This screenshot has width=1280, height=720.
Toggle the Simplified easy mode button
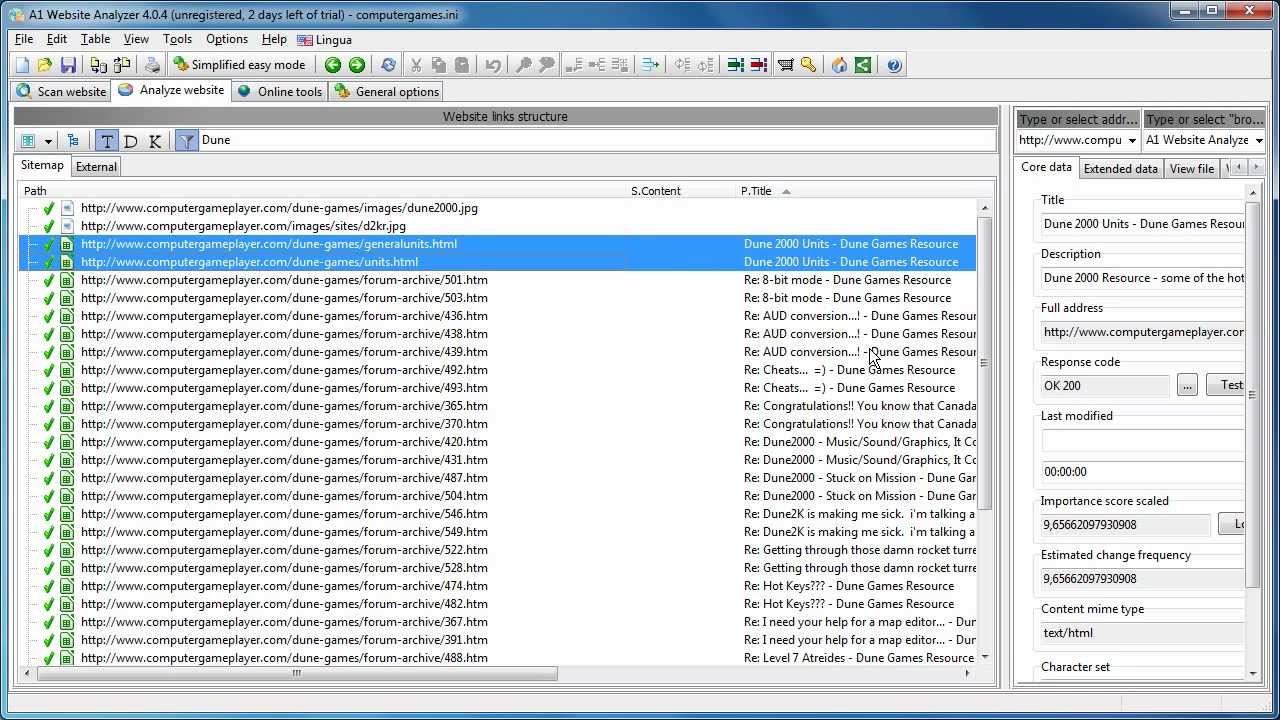239,65
